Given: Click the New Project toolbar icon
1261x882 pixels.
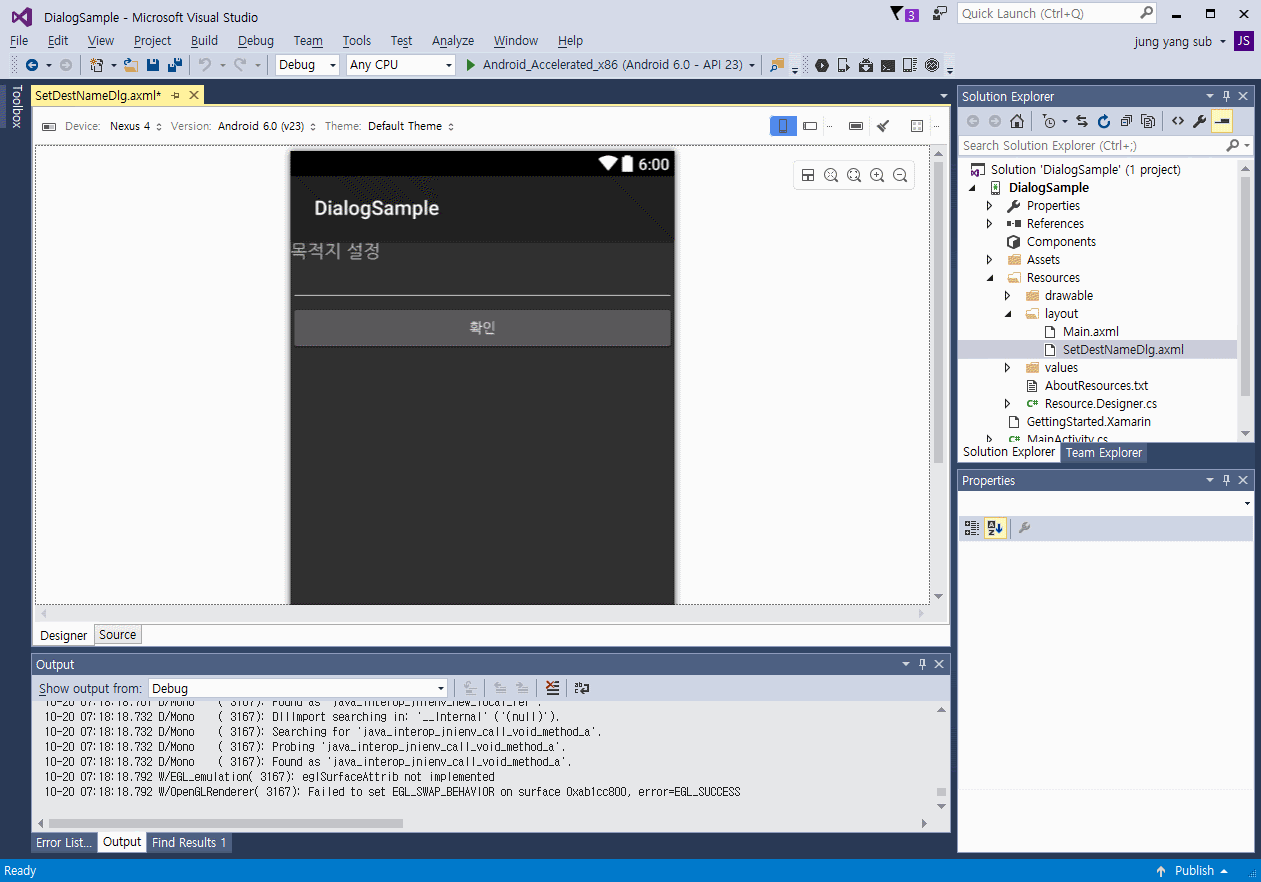Looking at the screenshot, I should click(x=97, y=65).
